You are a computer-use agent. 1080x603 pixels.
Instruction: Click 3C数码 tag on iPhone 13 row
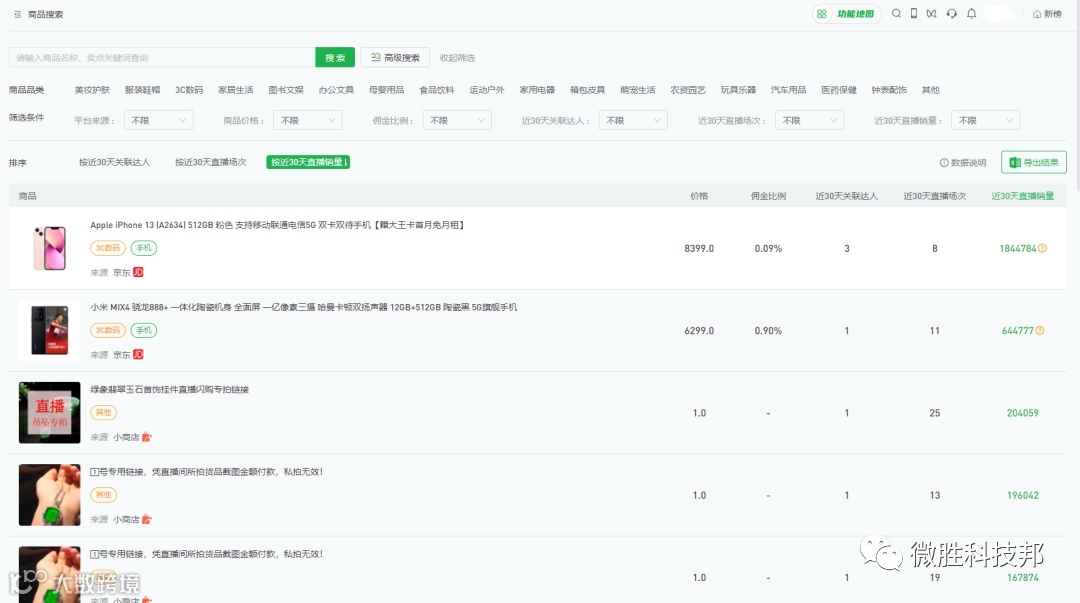107,248
